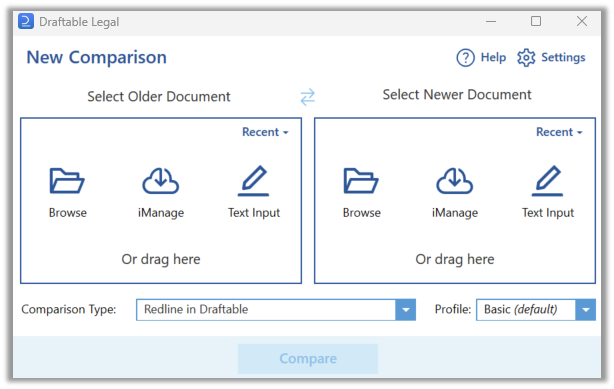Click the Help question mark icon
Viewport: 614px width, 389px height.
tap(465, 58)
